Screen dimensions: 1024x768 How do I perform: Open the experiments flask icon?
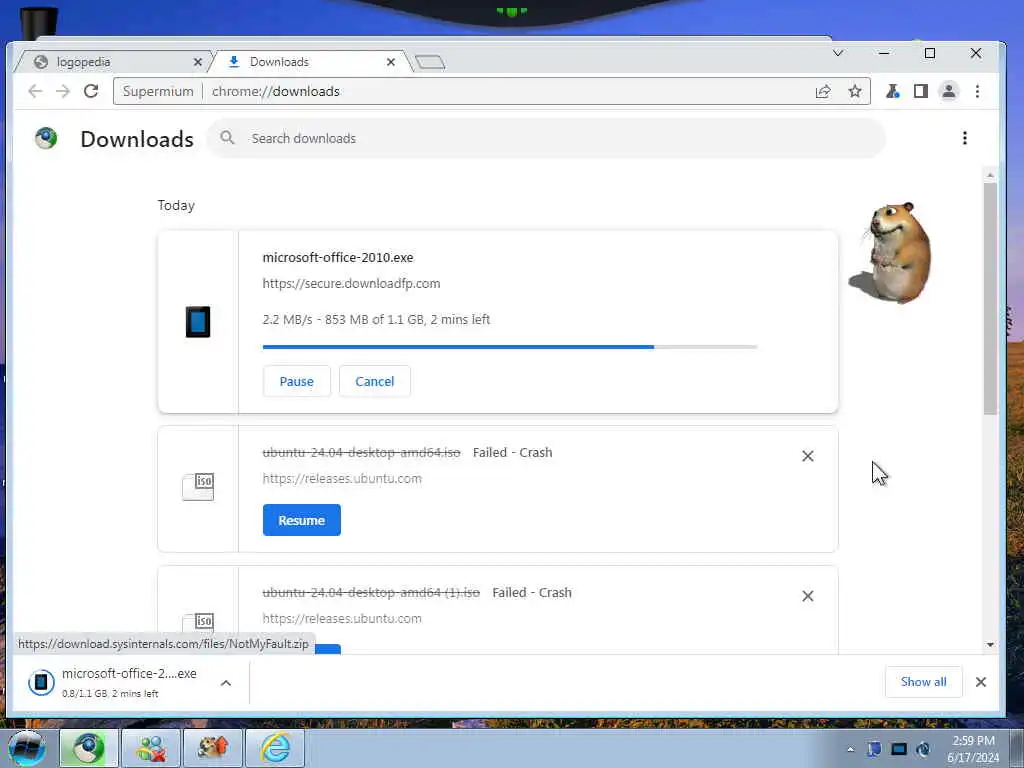pos(892,91)
